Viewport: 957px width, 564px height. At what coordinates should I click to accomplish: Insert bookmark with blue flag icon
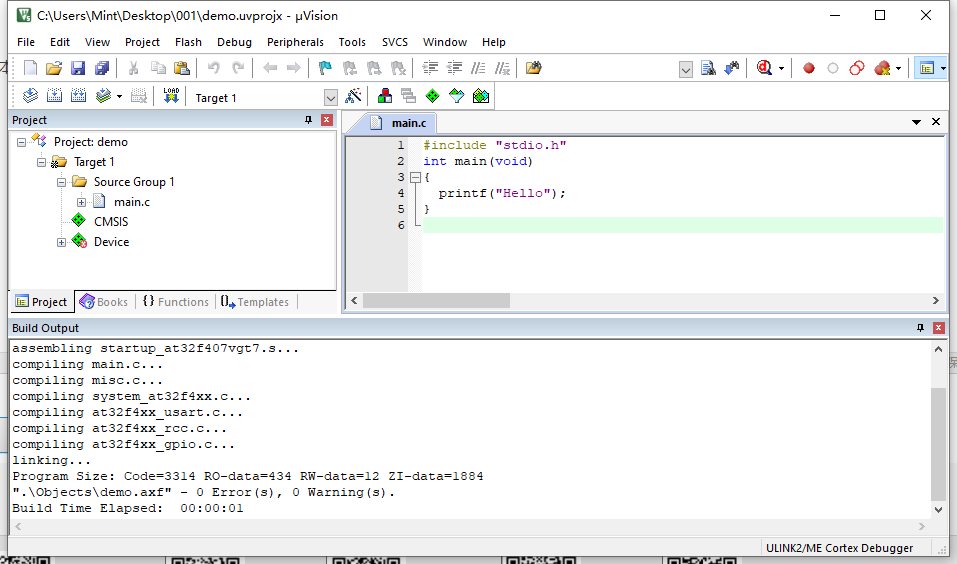click(x=325, y=68)
